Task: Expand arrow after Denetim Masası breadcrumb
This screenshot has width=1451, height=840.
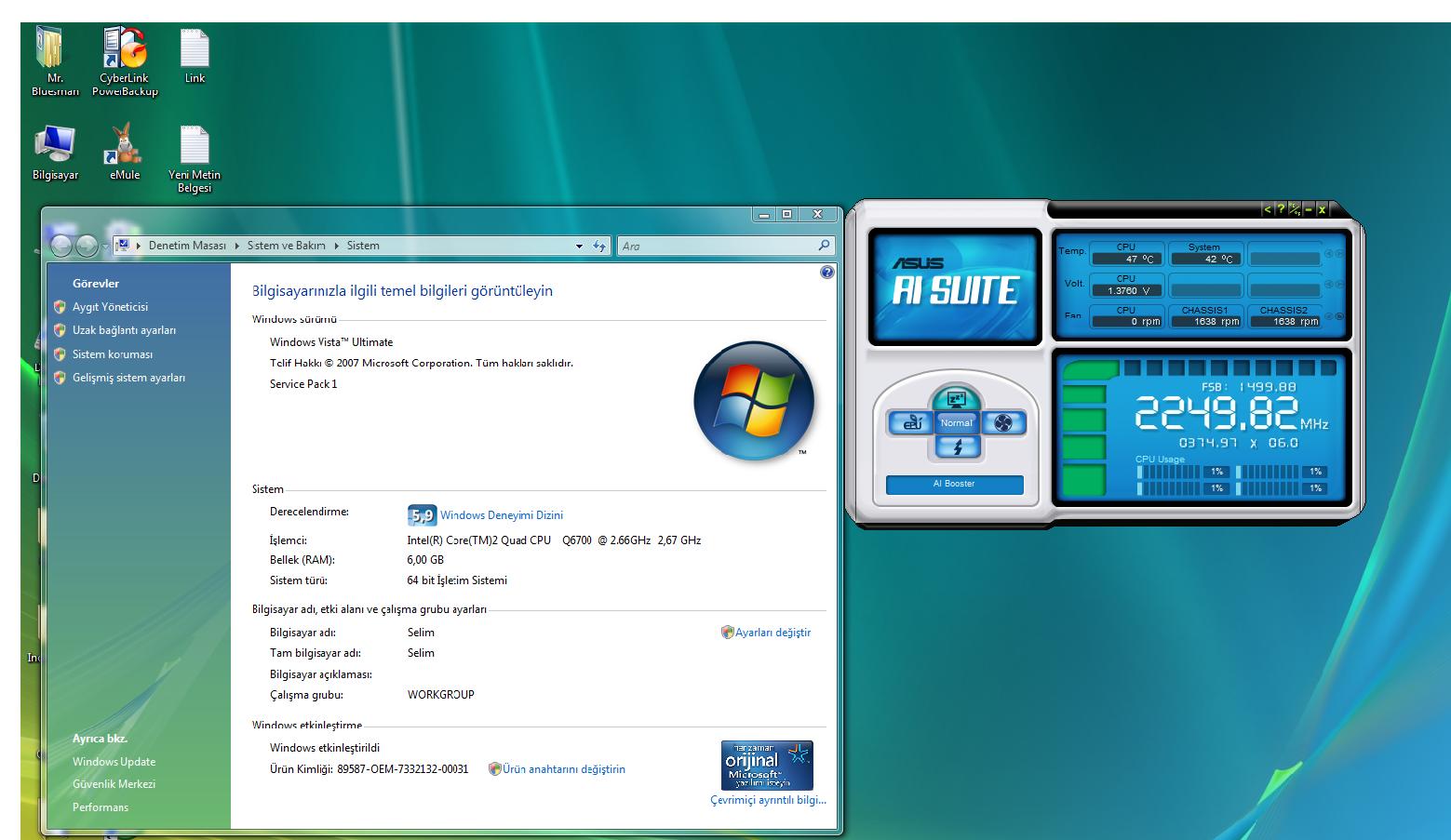Action: point(237,246)
